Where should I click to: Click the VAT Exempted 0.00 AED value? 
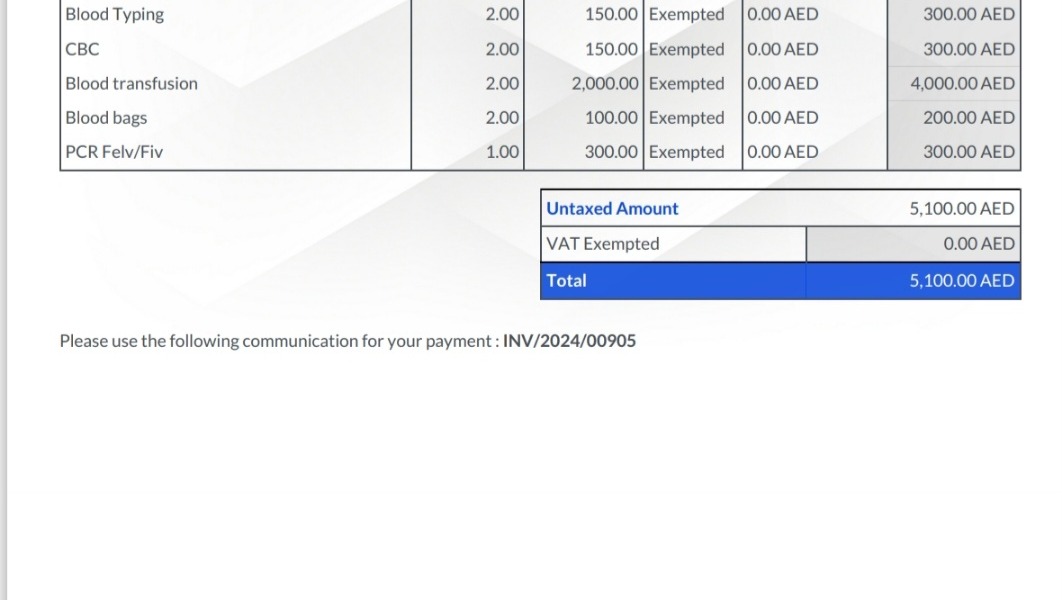[x=979, y=244]
